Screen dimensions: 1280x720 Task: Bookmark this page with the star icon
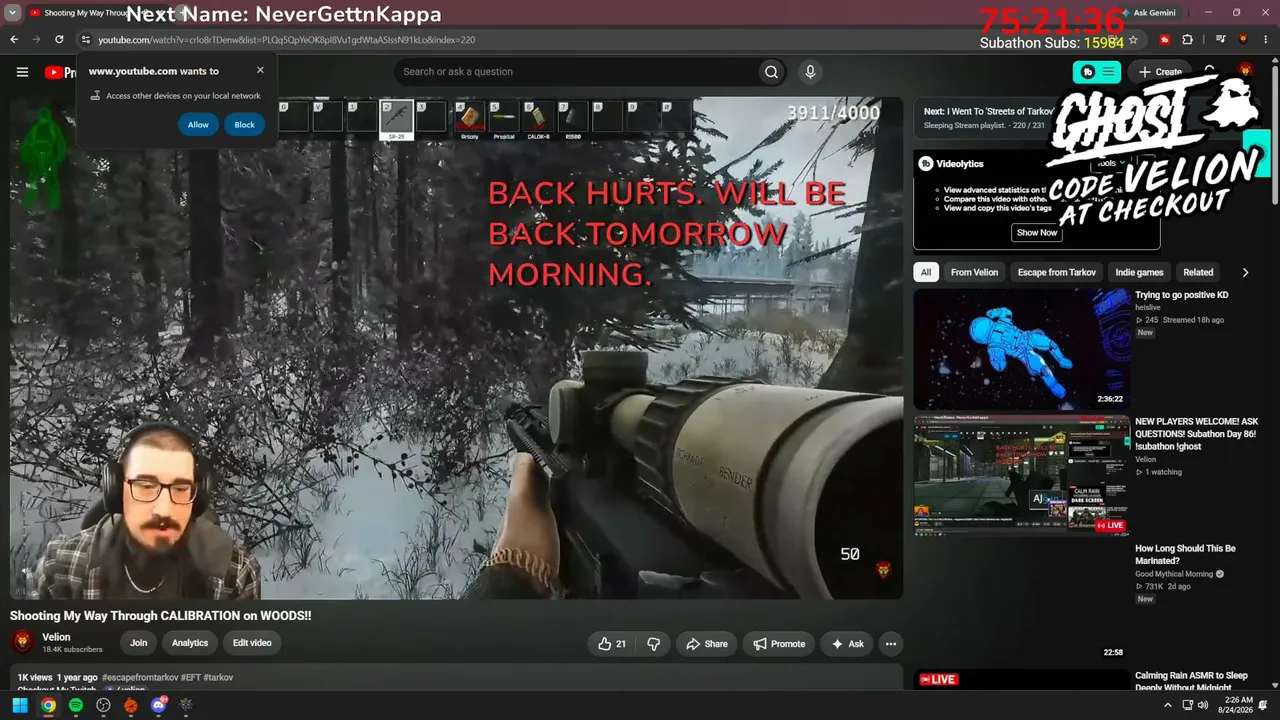click(1133, 40)
